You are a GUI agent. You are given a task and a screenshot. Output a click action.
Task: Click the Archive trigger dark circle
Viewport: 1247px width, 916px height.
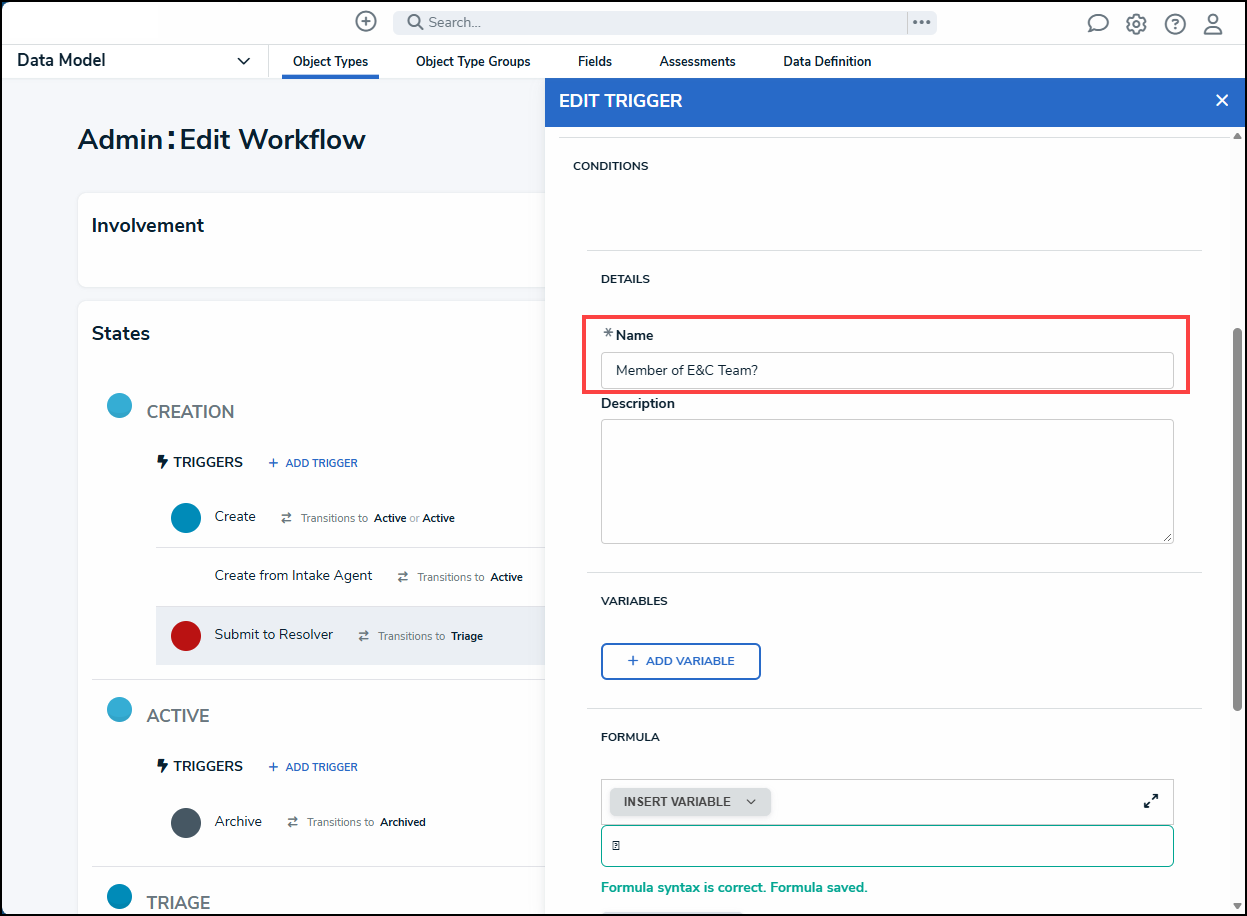point(186,823)
